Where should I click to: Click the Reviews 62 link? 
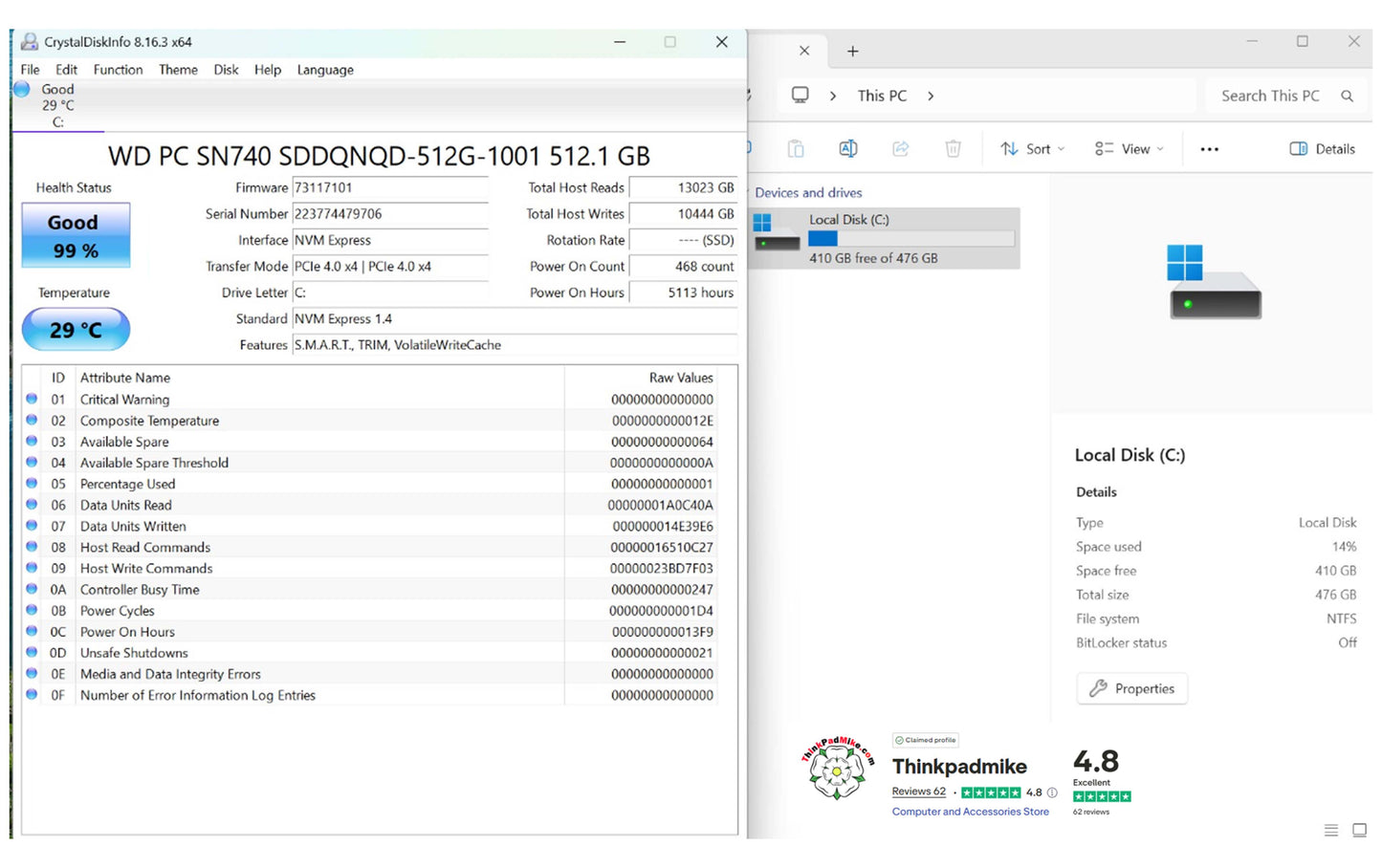[x=919, y=792]
